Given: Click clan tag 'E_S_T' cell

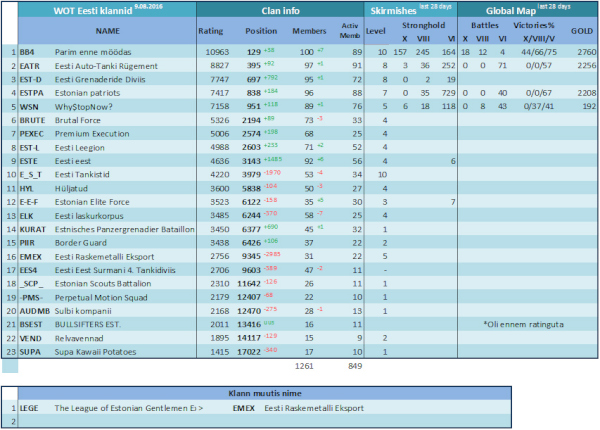Looking at the screenshot, I should point(31,175).
